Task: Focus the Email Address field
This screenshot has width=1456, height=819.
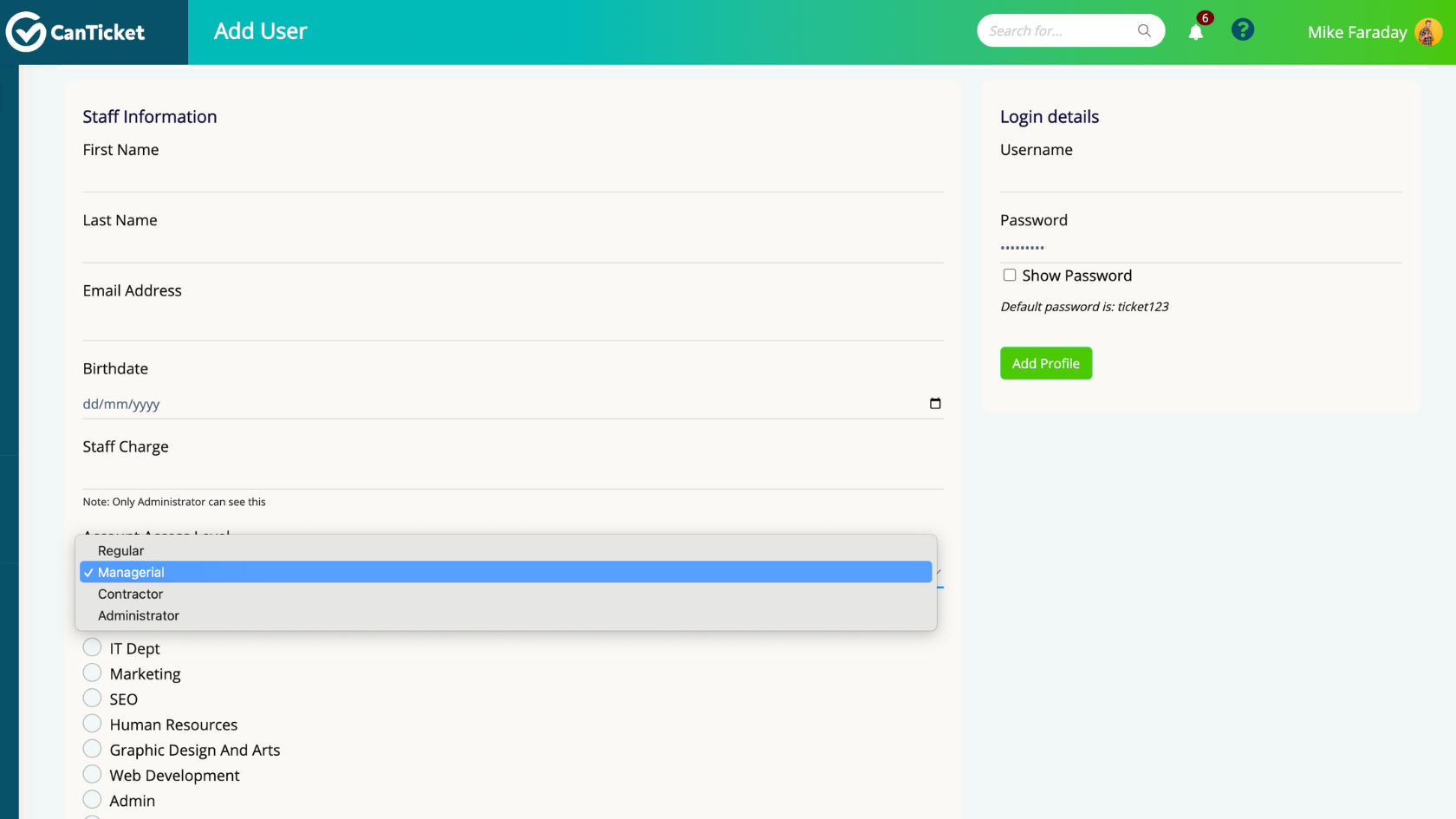Action: (513, 322)
